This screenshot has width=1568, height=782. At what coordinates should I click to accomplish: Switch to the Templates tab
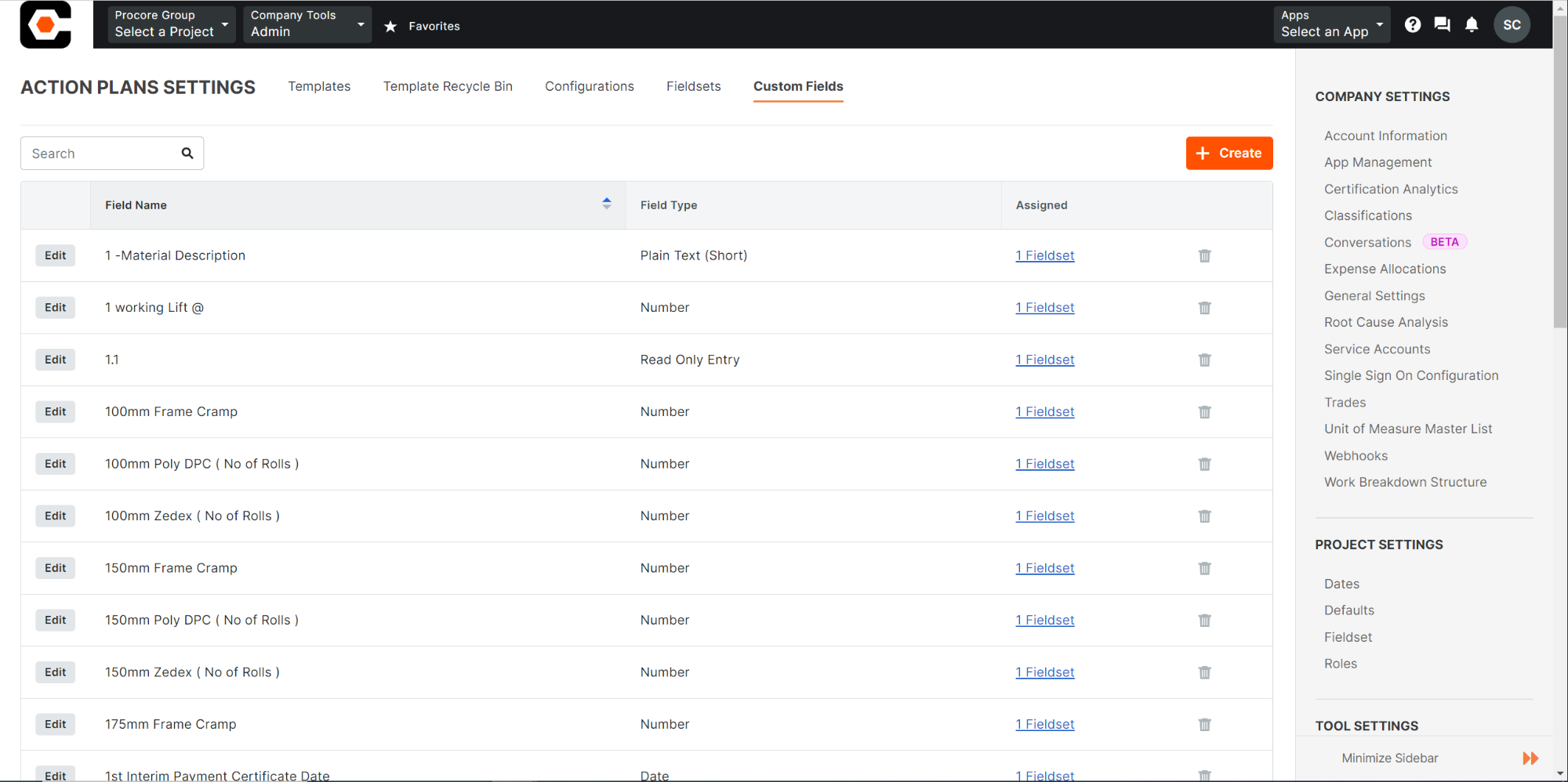[319, 86]
